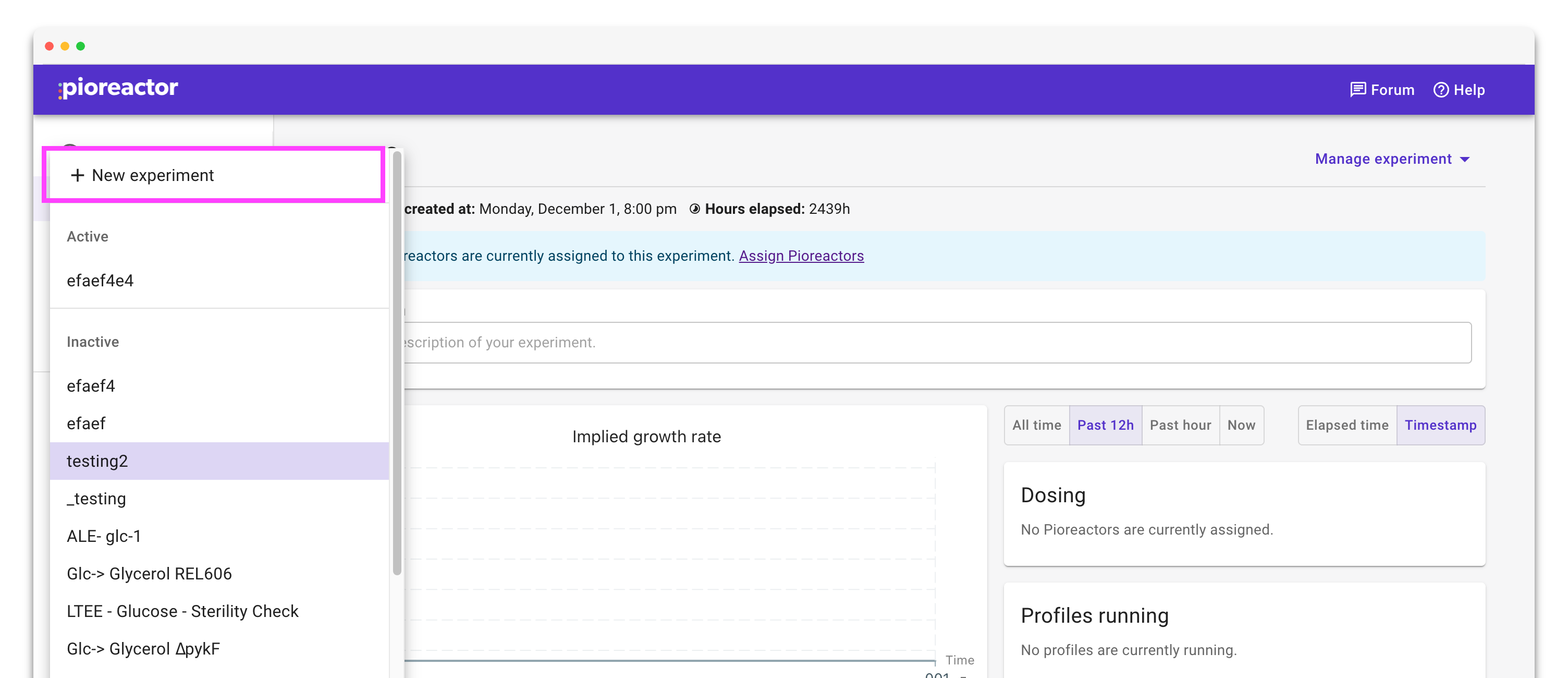Screen dimensions: 1568x678
Task: Click the green macOS fullscreen button
Action: coord(80,46)
